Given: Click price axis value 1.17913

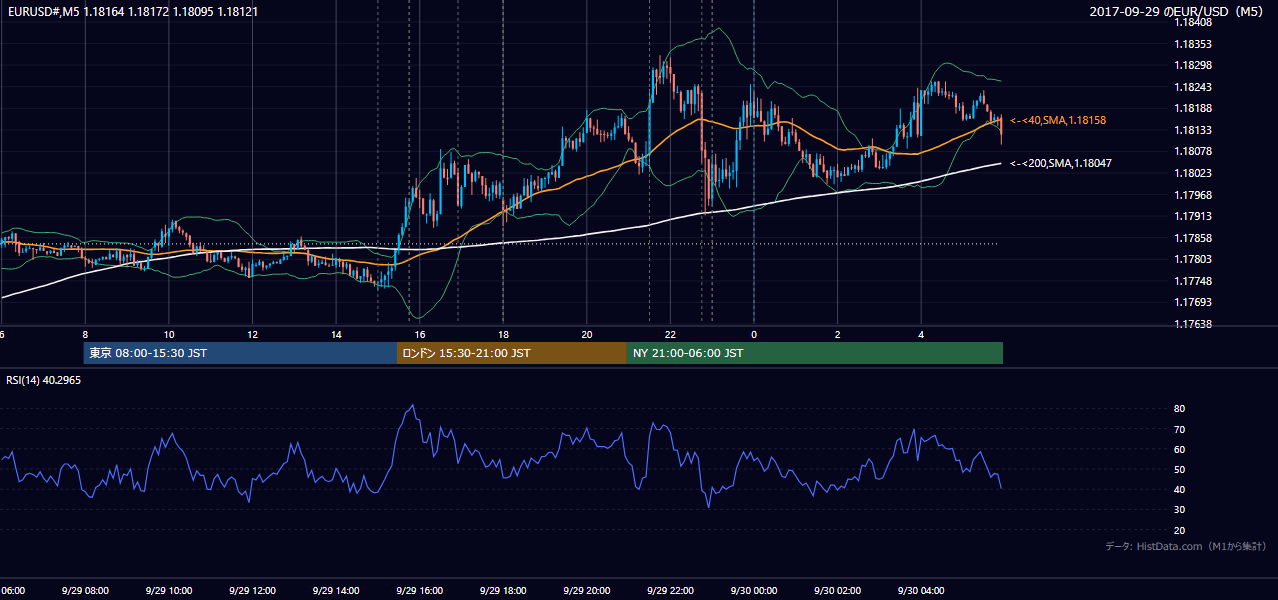Looking at the screenshot, I should pyautogui.click(x=1192, y=216).
